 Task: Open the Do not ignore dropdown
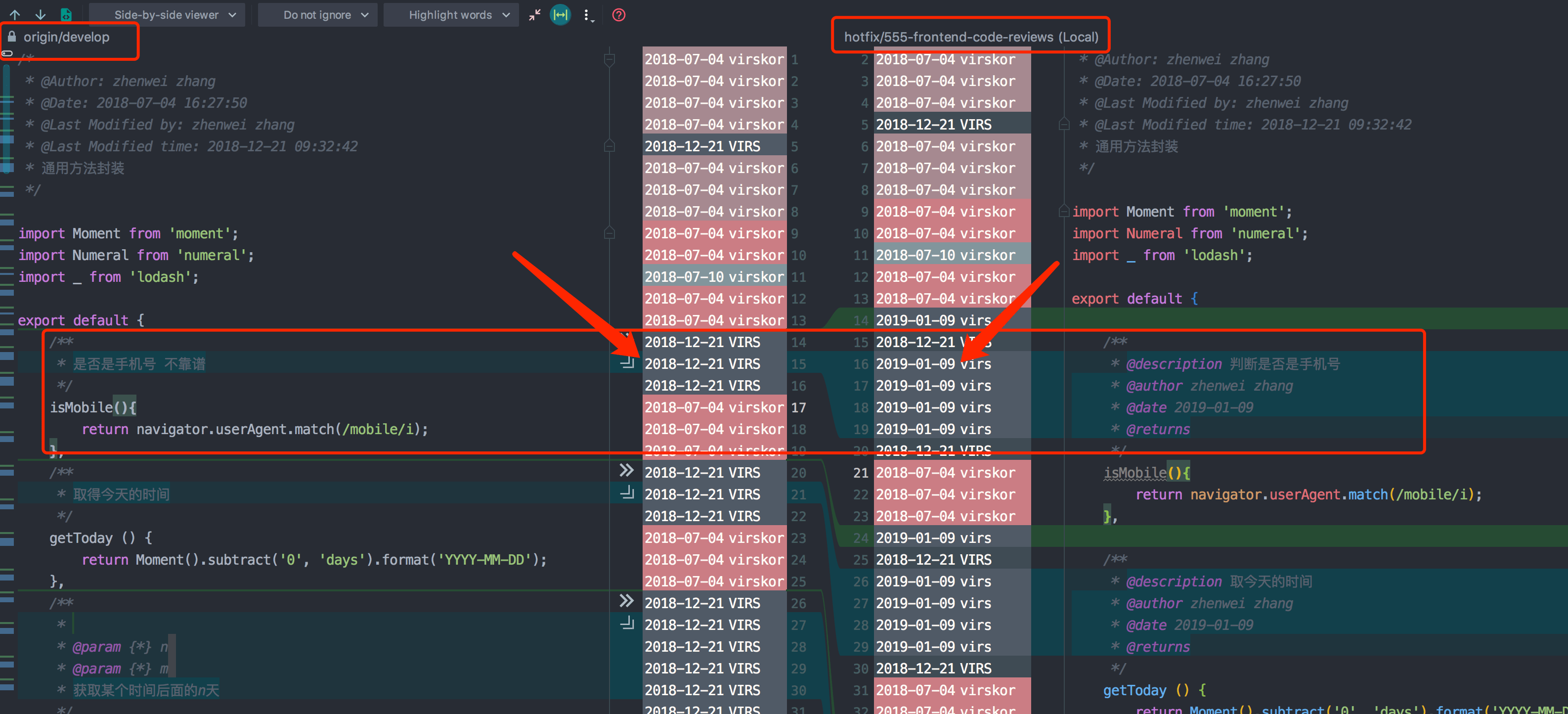(318, 15)
